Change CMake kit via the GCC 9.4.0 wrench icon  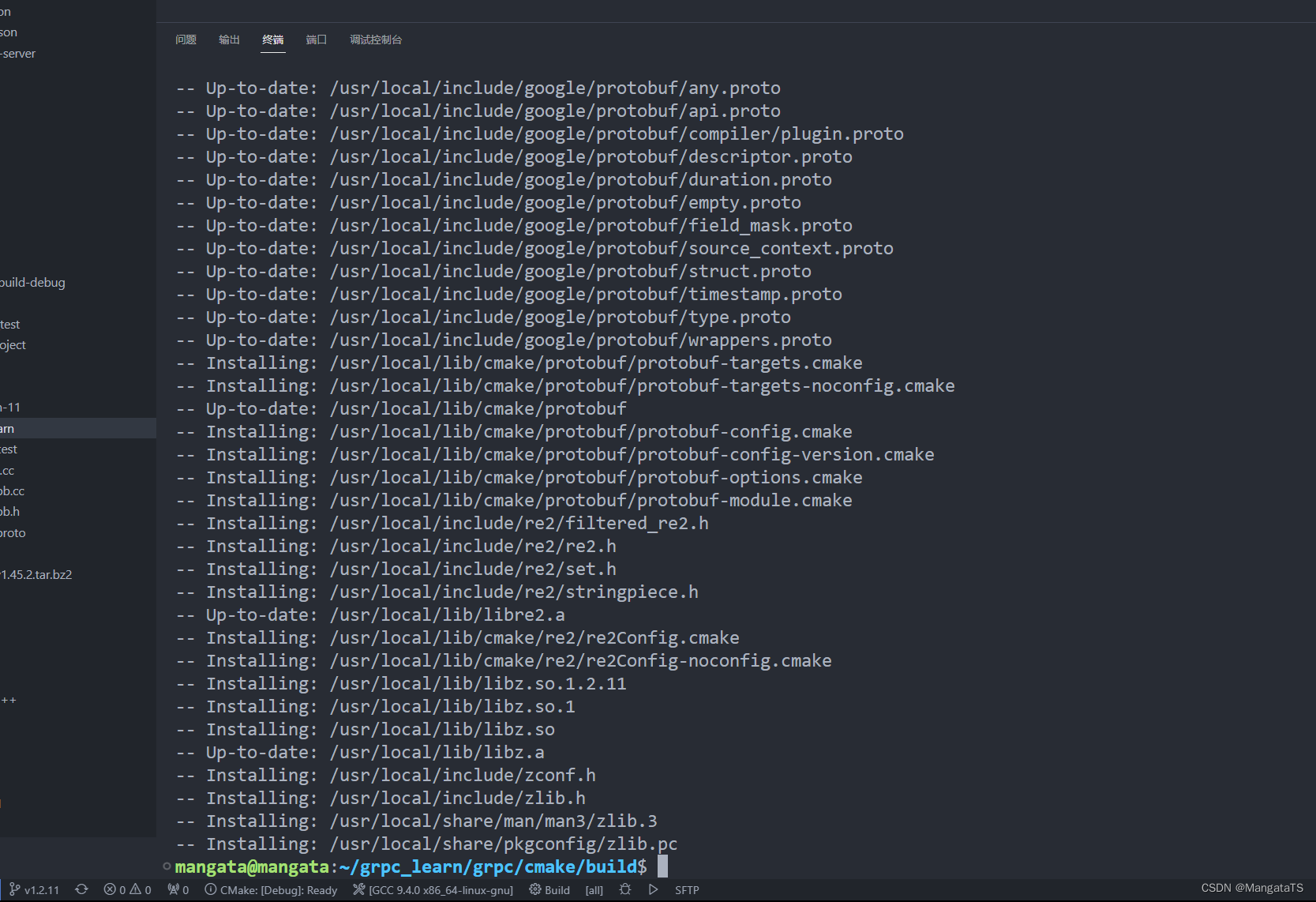coord(433,889)
